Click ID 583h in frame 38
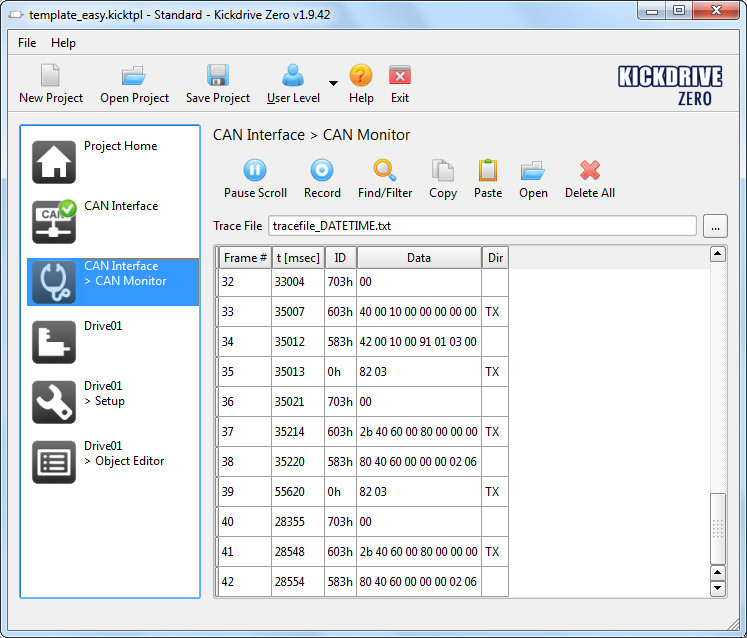This screenshot has height=638, width=747. (340, 462)
